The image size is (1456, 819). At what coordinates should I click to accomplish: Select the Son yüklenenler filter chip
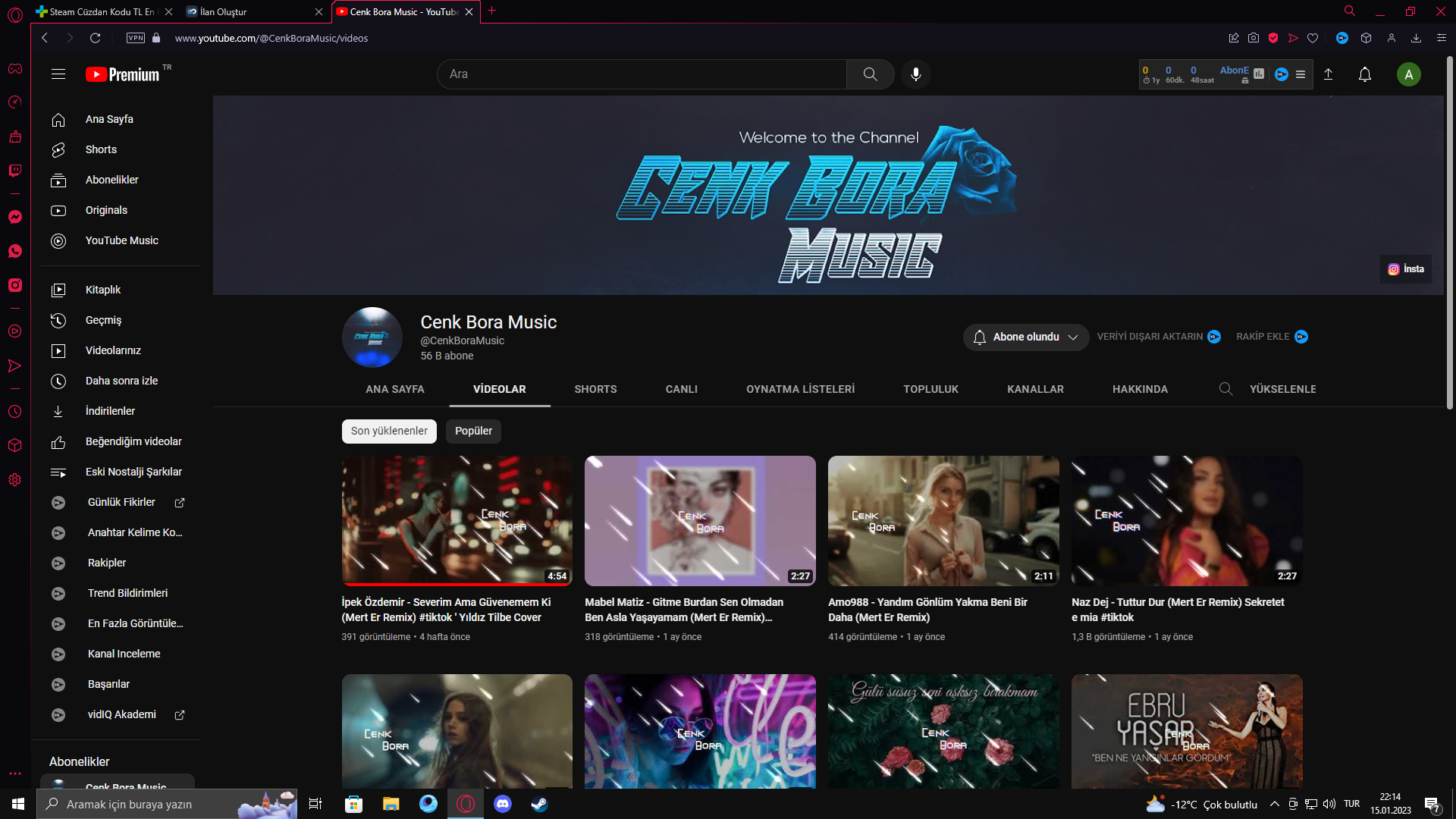click(389, 431)
